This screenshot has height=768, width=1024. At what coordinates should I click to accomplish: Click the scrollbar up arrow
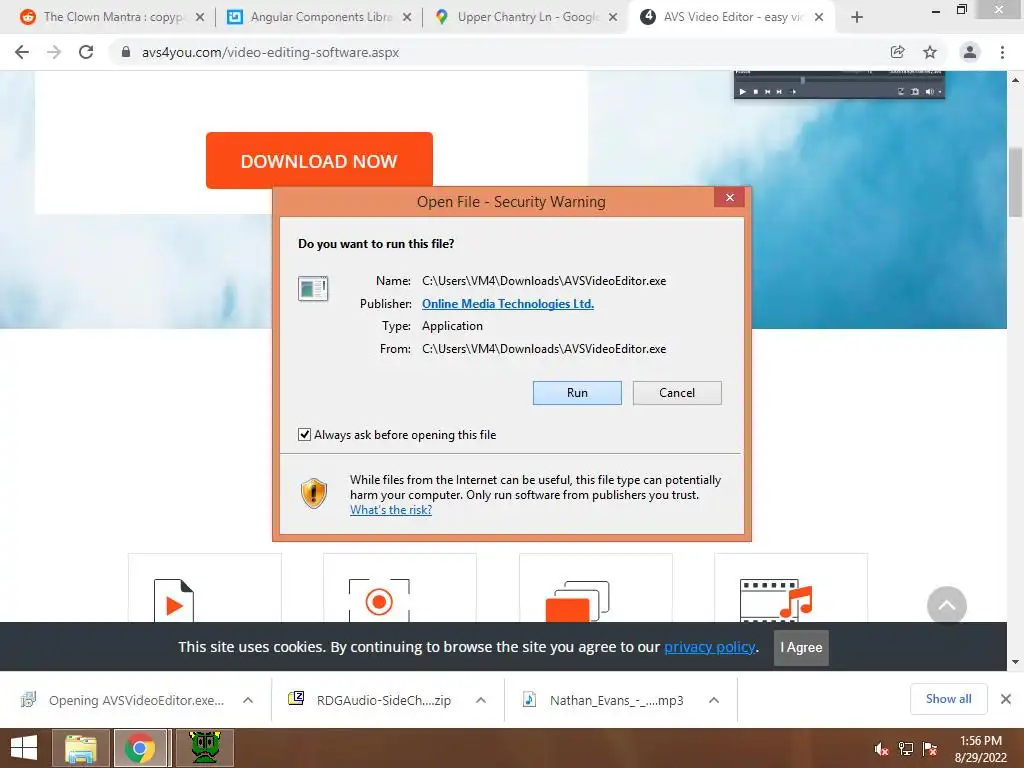click(1015, 80)
